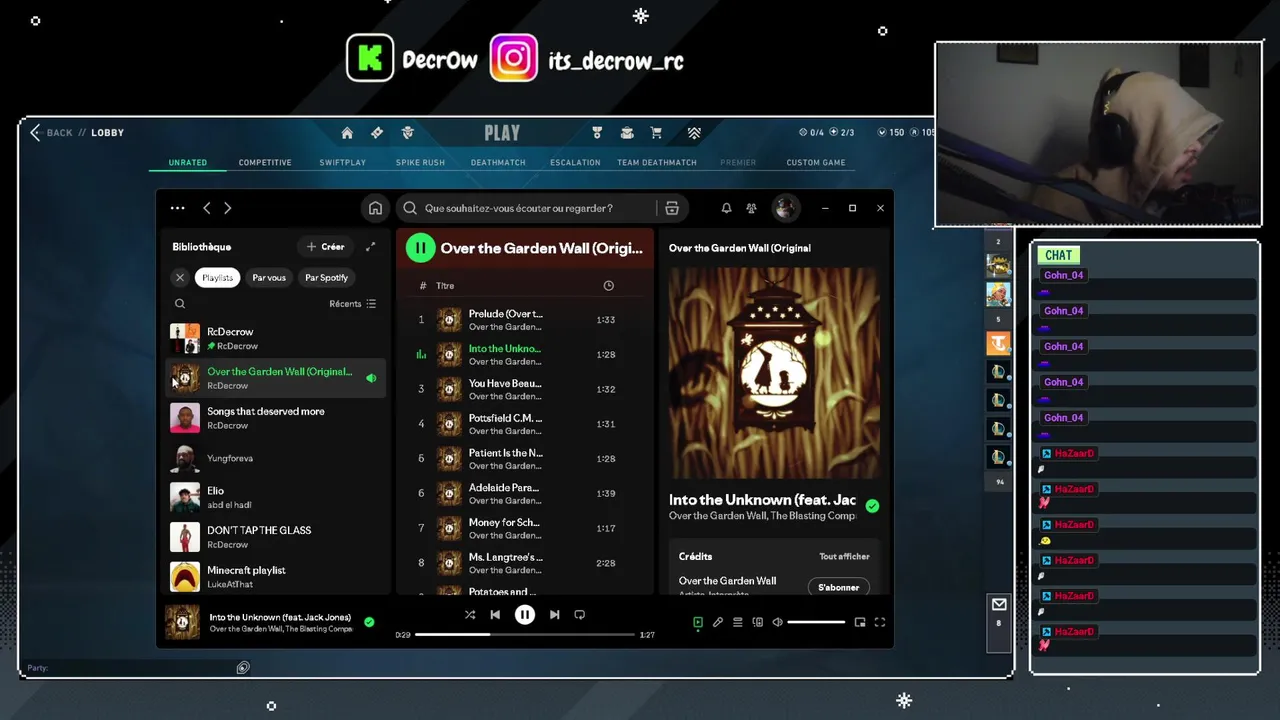1280x720 pixels.
Task: Open lyrics with the microphone icon
Action: click(718, 622)
